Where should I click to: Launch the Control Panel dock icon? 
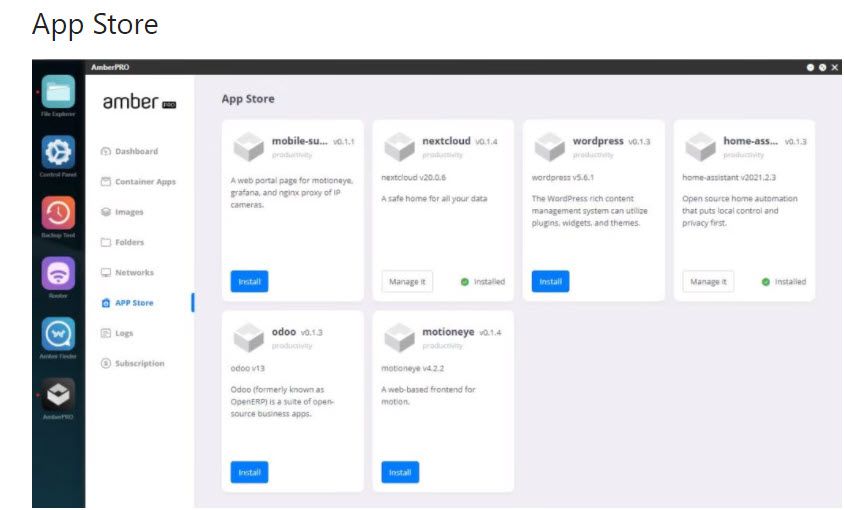pos(58,153)
